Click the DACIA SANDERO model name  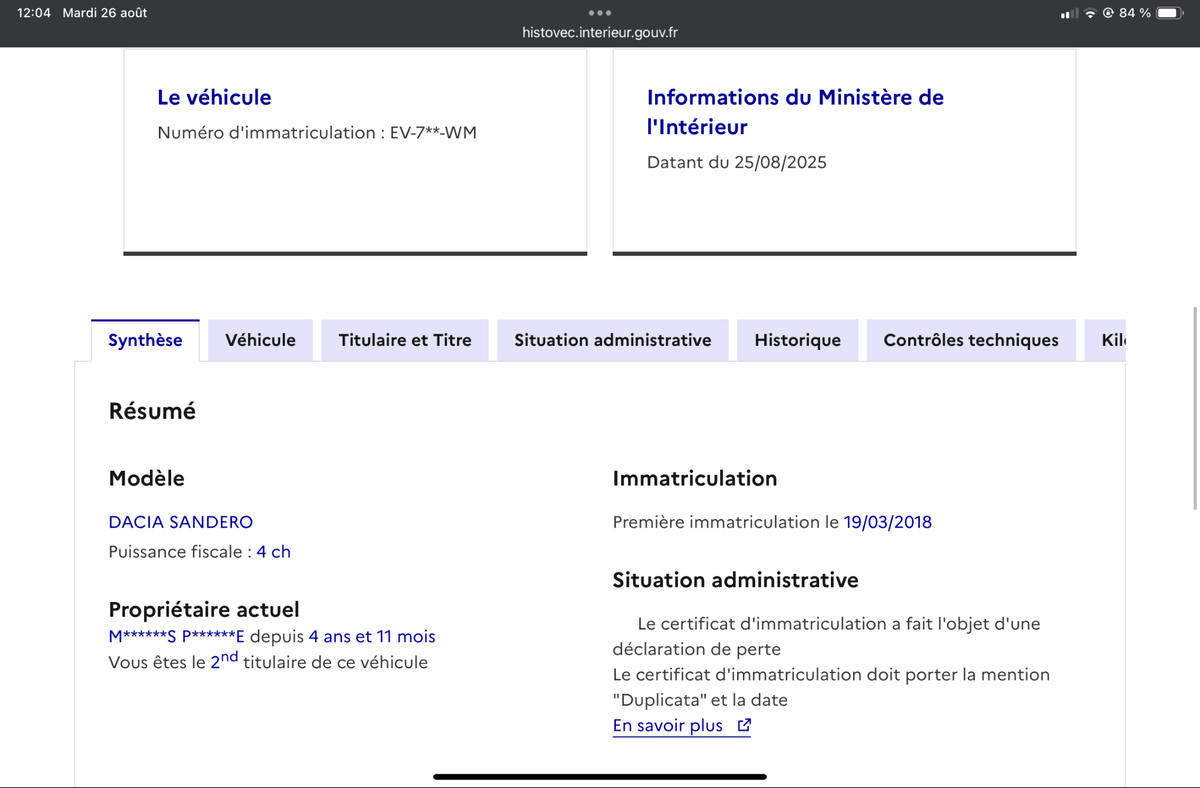click(181, 522)
